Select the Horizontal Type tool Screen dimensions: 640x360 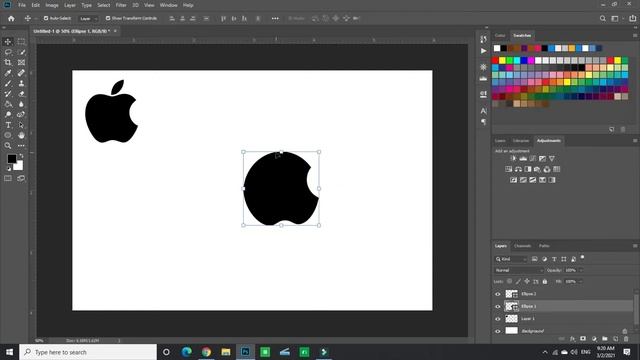pos(8,125)
